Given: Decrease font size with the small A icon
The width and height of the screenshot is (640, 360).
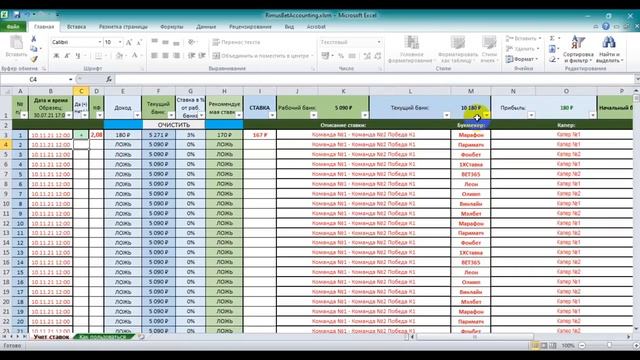Looking at the screenshot, I should 139,42.
